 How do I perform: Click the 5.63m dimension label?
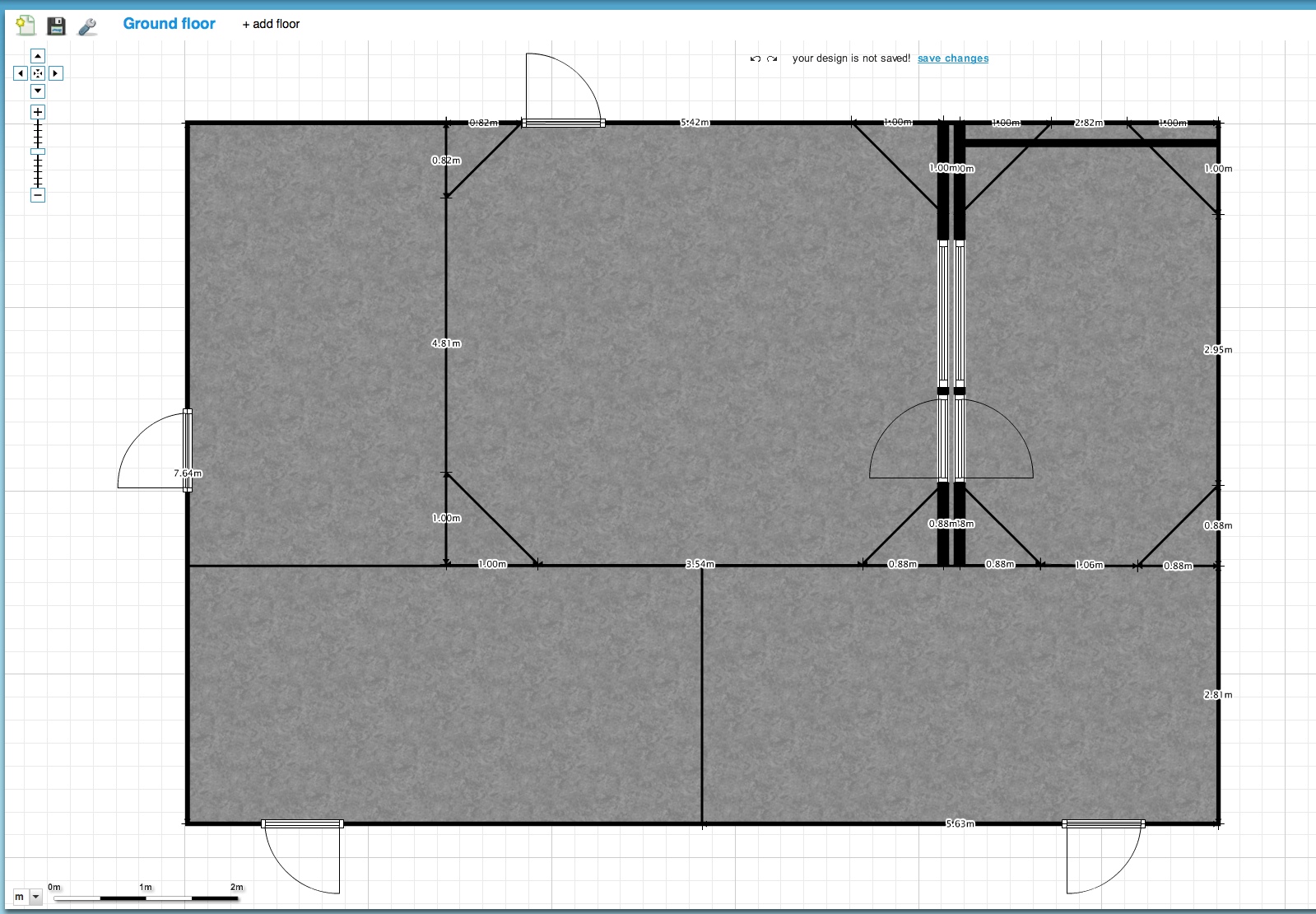click(x=960, y=823)
